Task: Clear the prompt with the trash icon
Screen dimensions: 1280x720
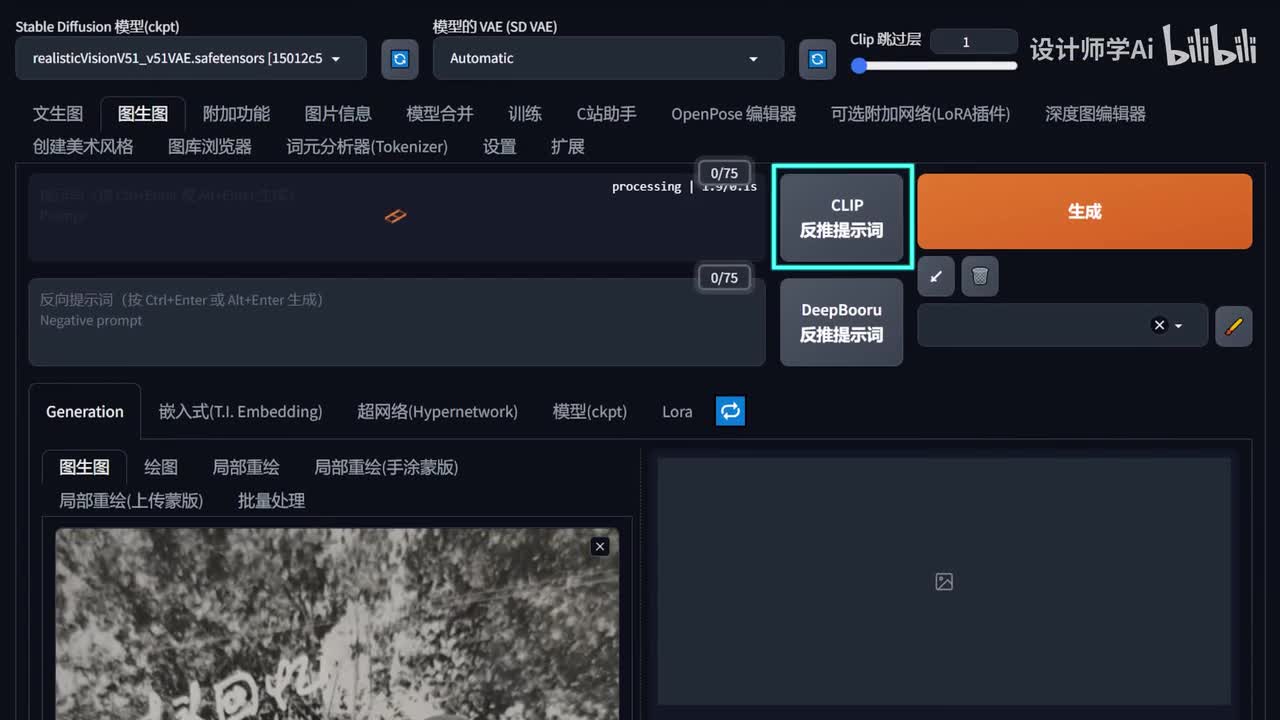Action: click(980, 276)
